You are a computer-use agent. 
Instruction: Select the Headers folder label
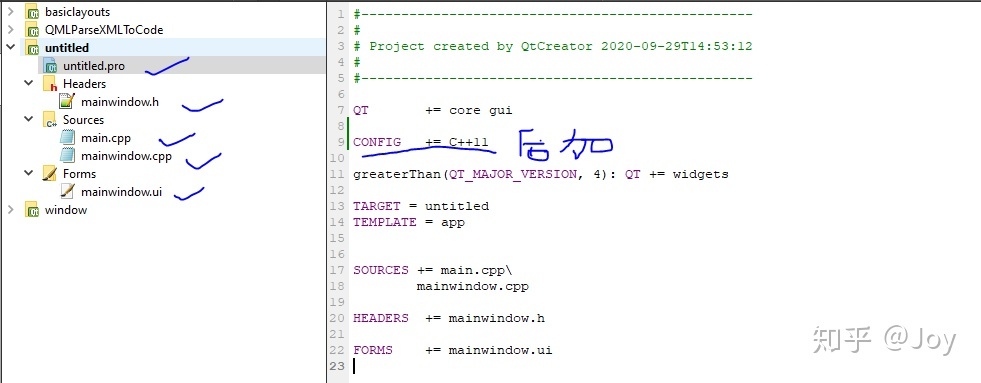[84, 83]
